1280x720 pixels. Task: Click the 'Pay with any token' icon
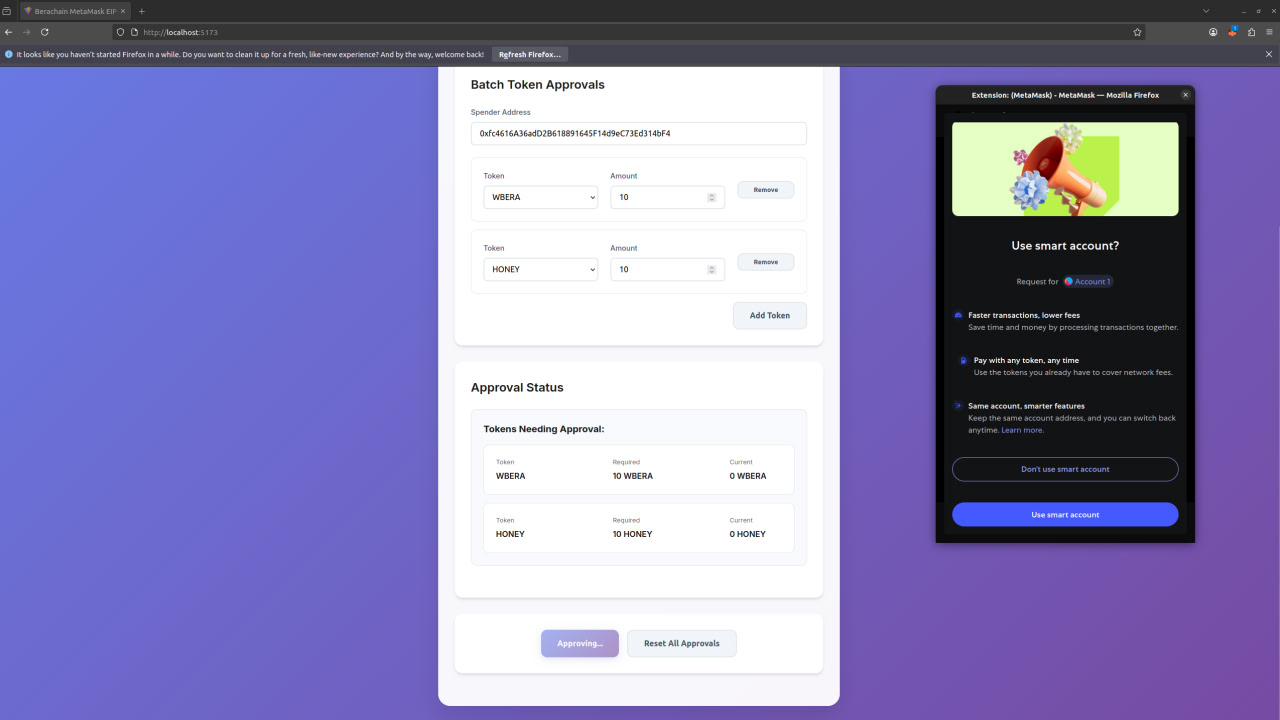963,360
